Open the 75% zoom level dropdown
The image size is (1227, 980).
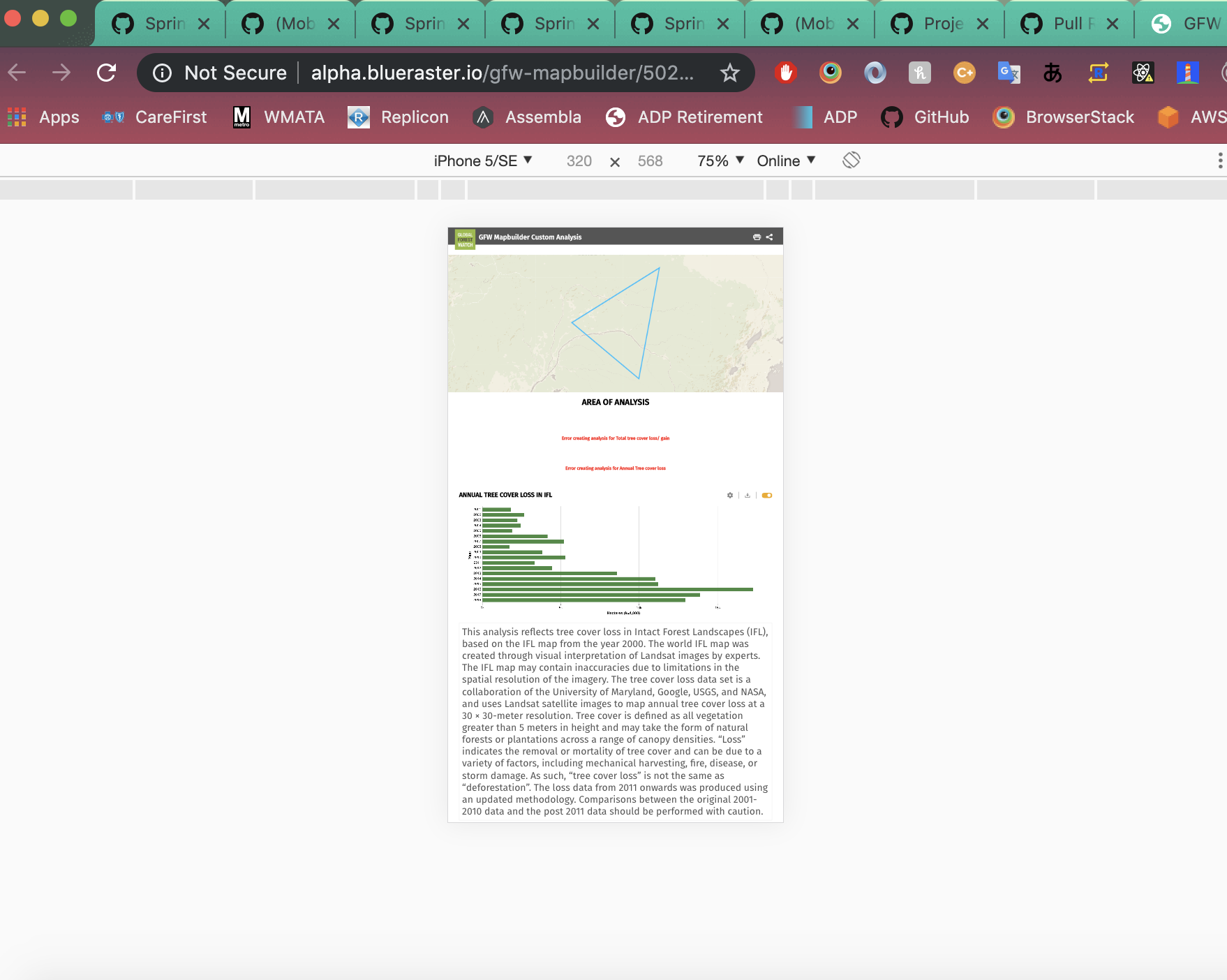point(719,160)
